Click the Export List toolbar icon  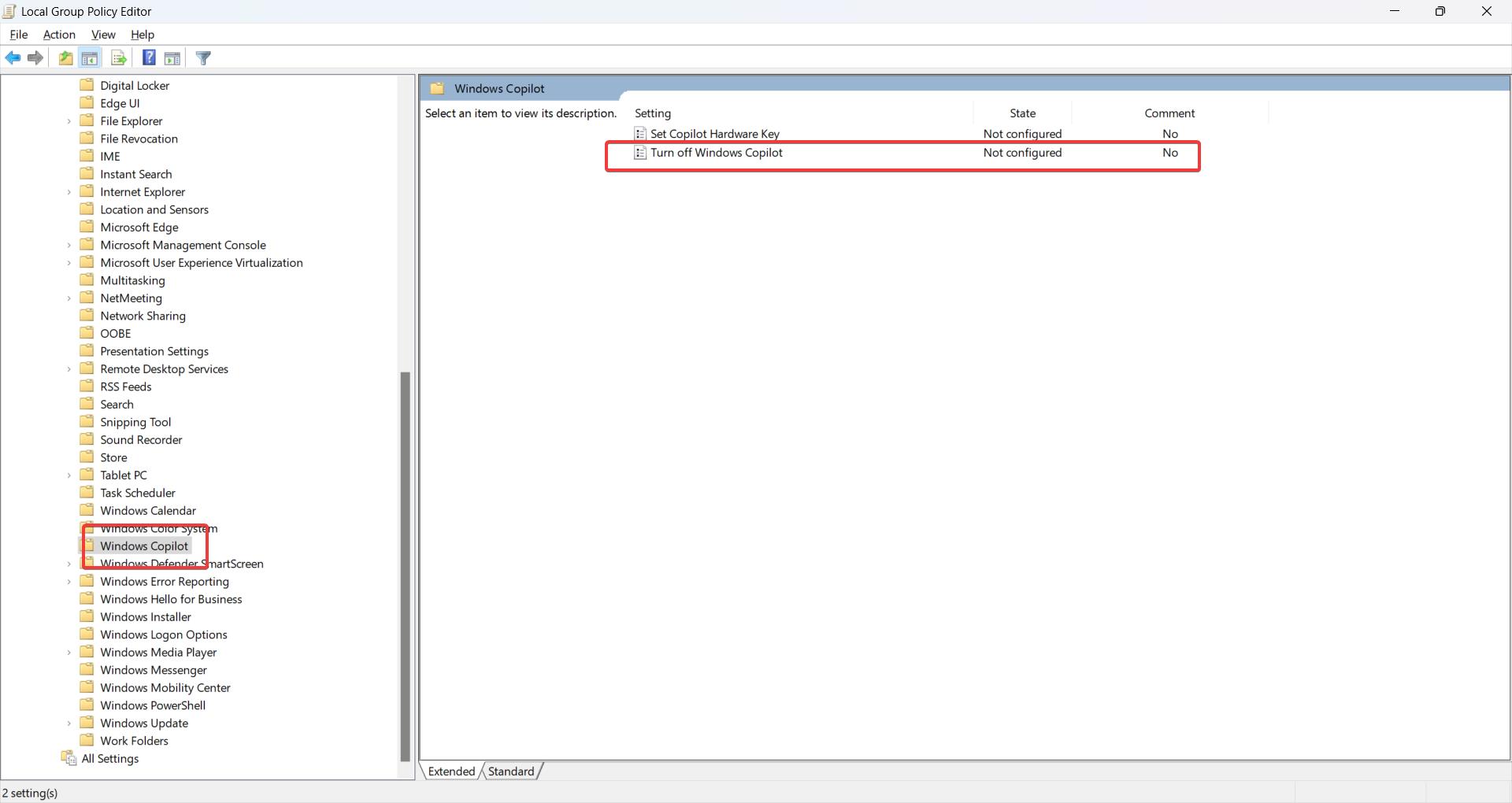[x=119, y=58]
